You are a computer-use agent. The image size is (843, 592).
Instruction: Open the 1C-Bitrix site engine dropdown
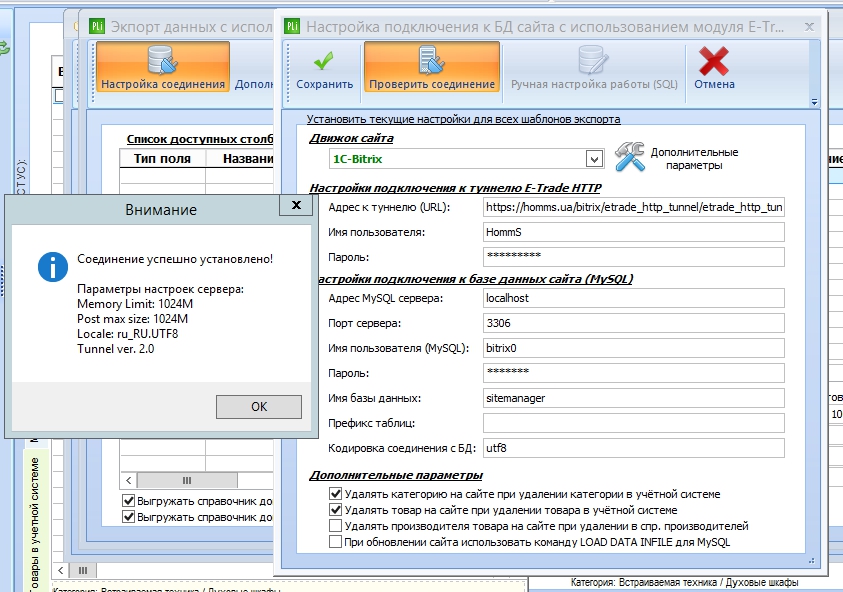[x=594, y=159]
